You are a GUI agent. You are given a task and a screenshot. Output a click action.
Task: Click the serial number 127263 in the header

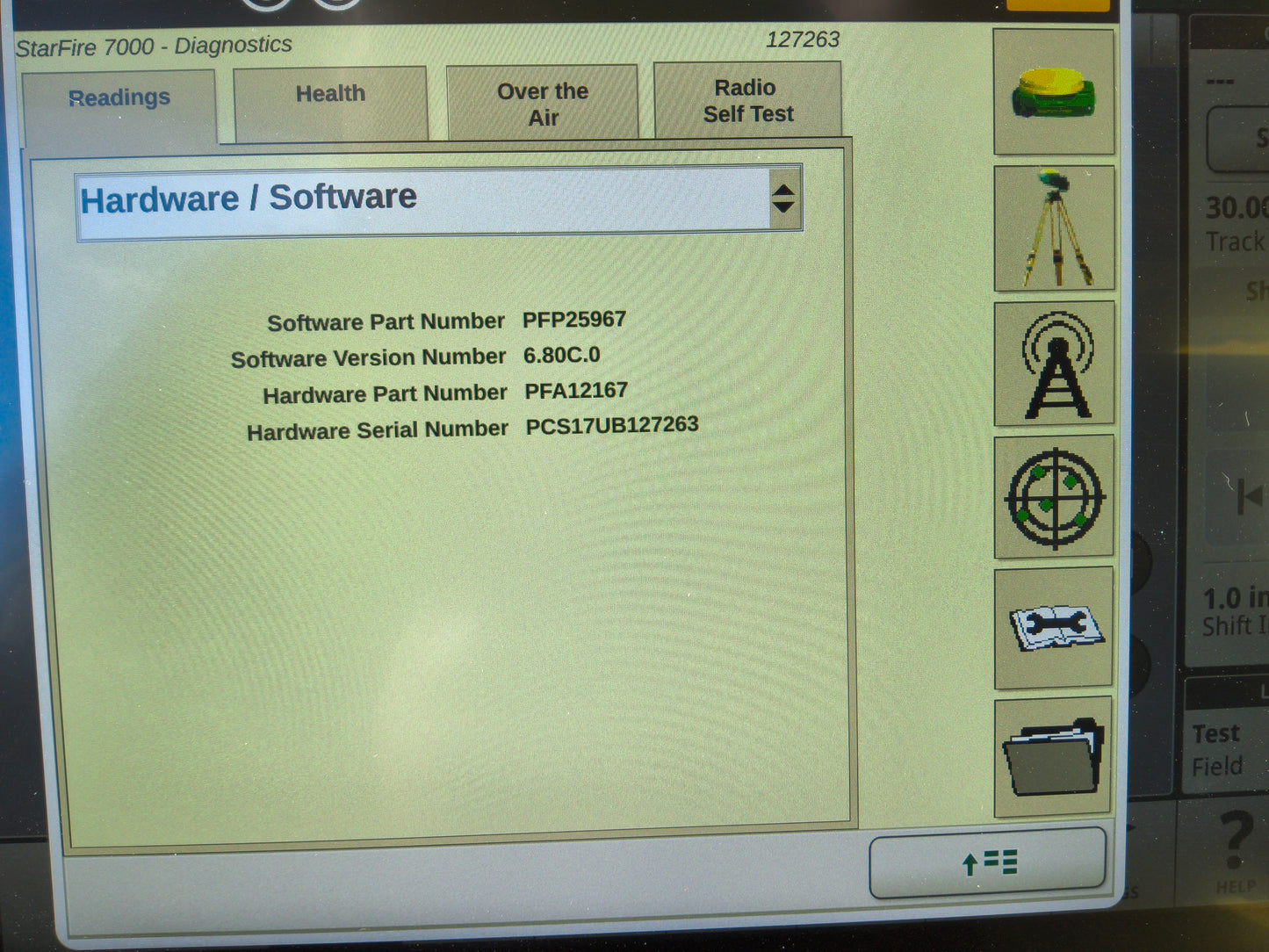tap(803, 40)
